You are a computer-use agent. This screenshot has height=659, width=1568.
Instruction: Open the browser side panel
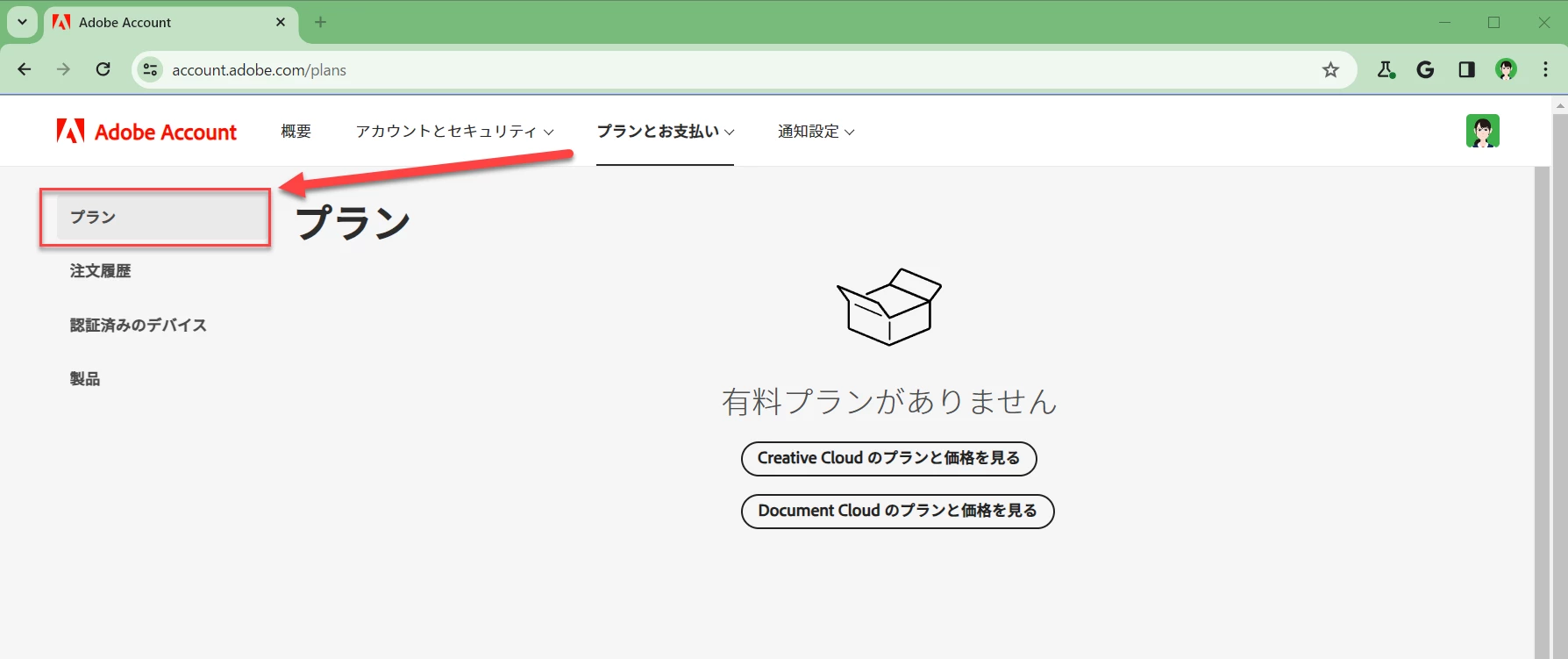point(1466,69)
